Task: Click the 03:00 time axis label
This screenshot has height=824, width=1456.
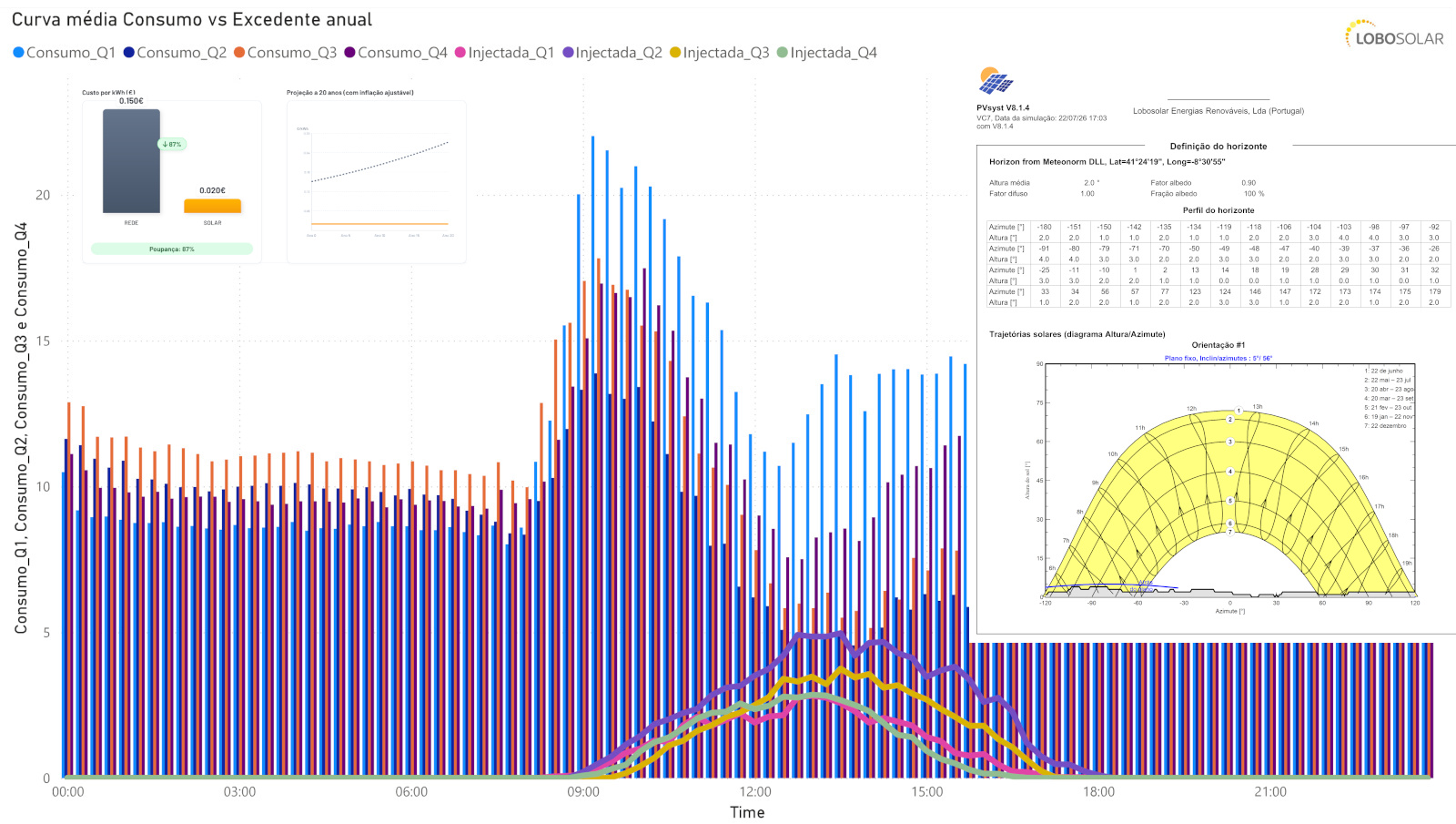Action: pos(239,792)
